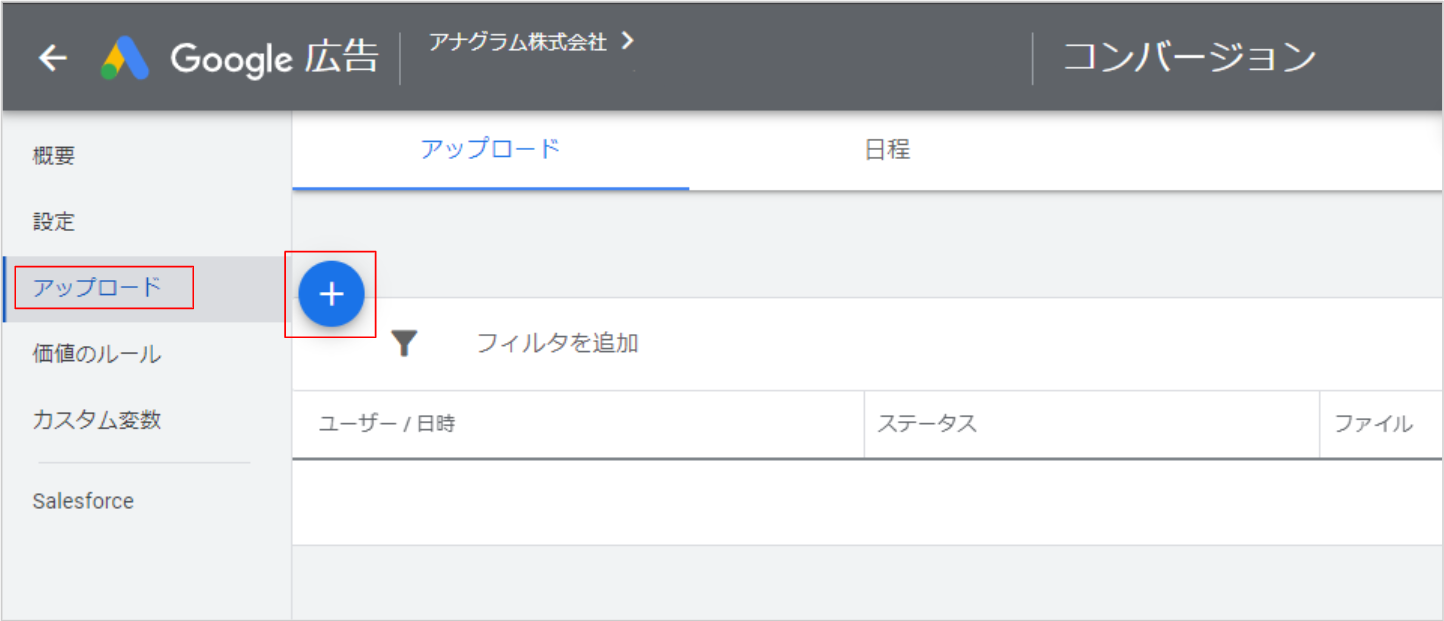This screenshot has height=621, width=1444.
Task: Open 設定 in the sidebar
Action: coord(54,222)
